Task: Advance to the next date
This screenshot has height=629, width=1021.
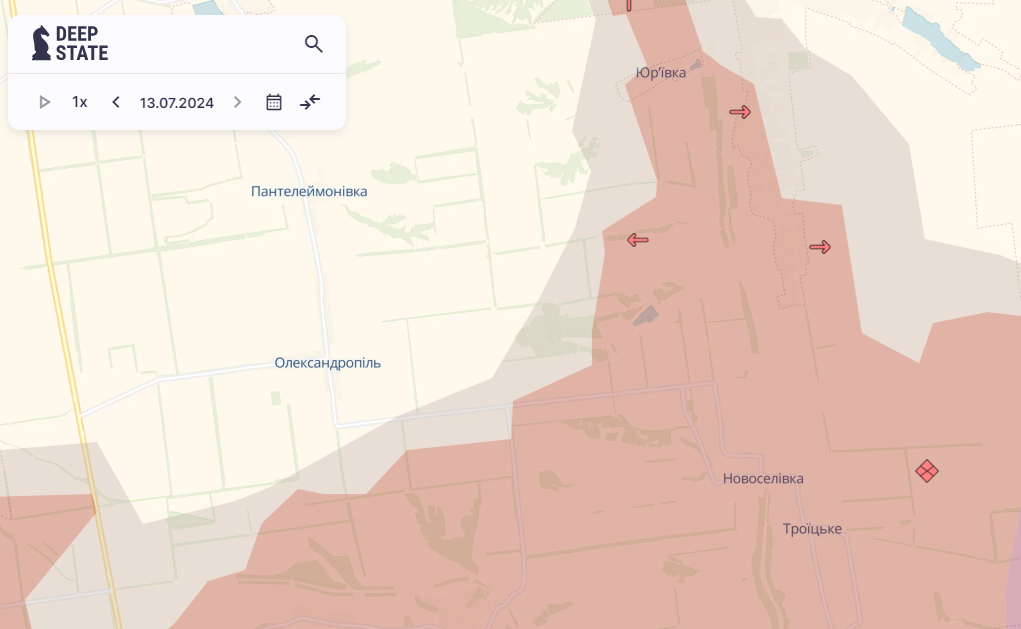Action: pos(237,102)
